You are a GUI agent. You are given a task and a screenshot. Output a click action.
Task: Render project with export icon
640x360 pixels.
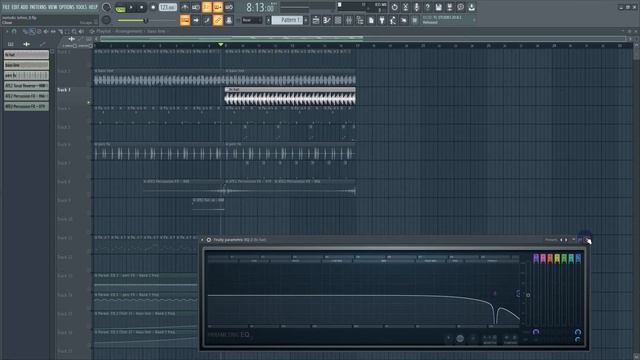449,7
